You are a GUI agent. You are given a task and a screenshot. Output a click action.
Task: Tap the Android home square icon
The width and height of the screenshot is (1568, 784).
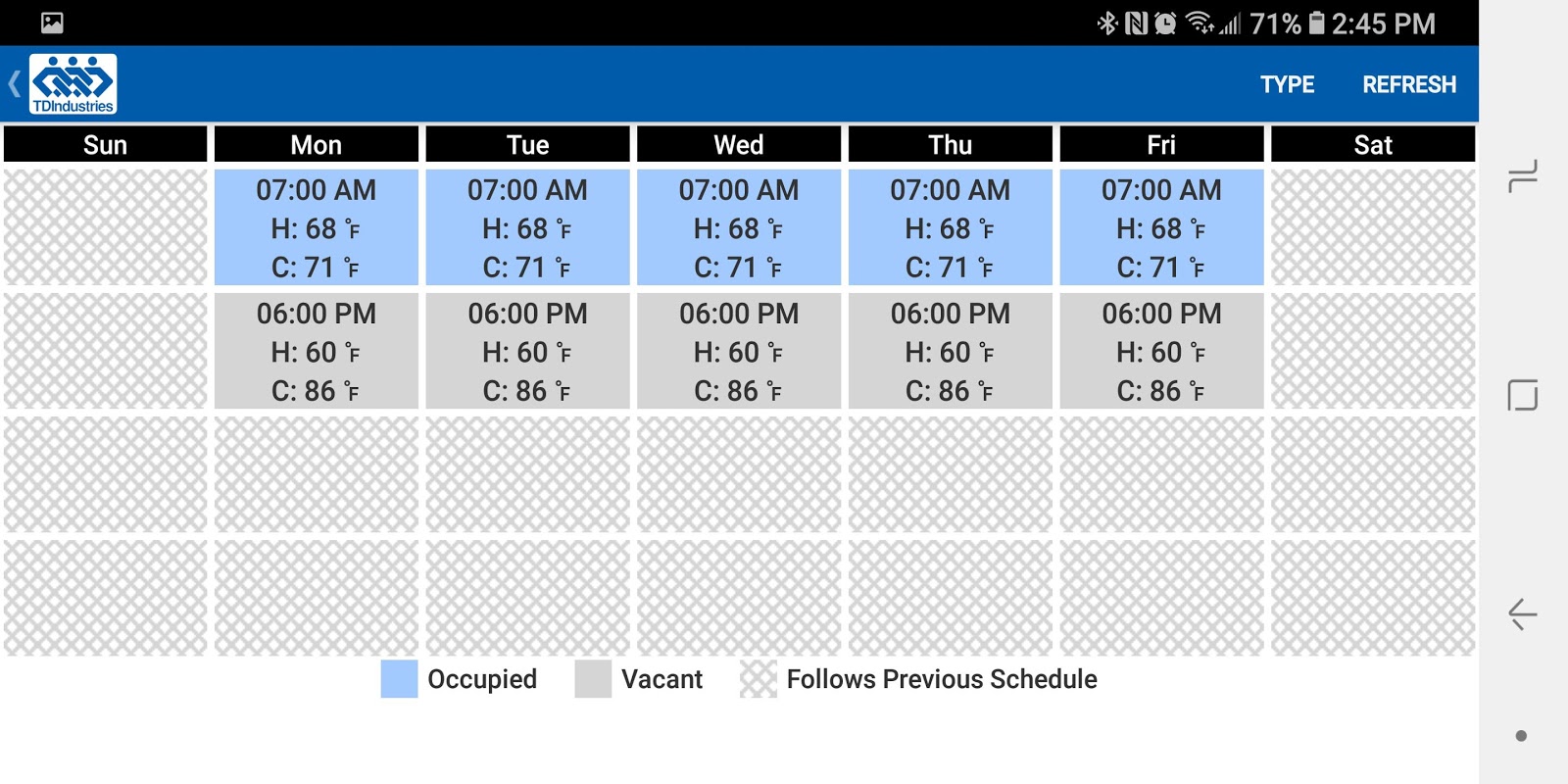[1522, 395]
